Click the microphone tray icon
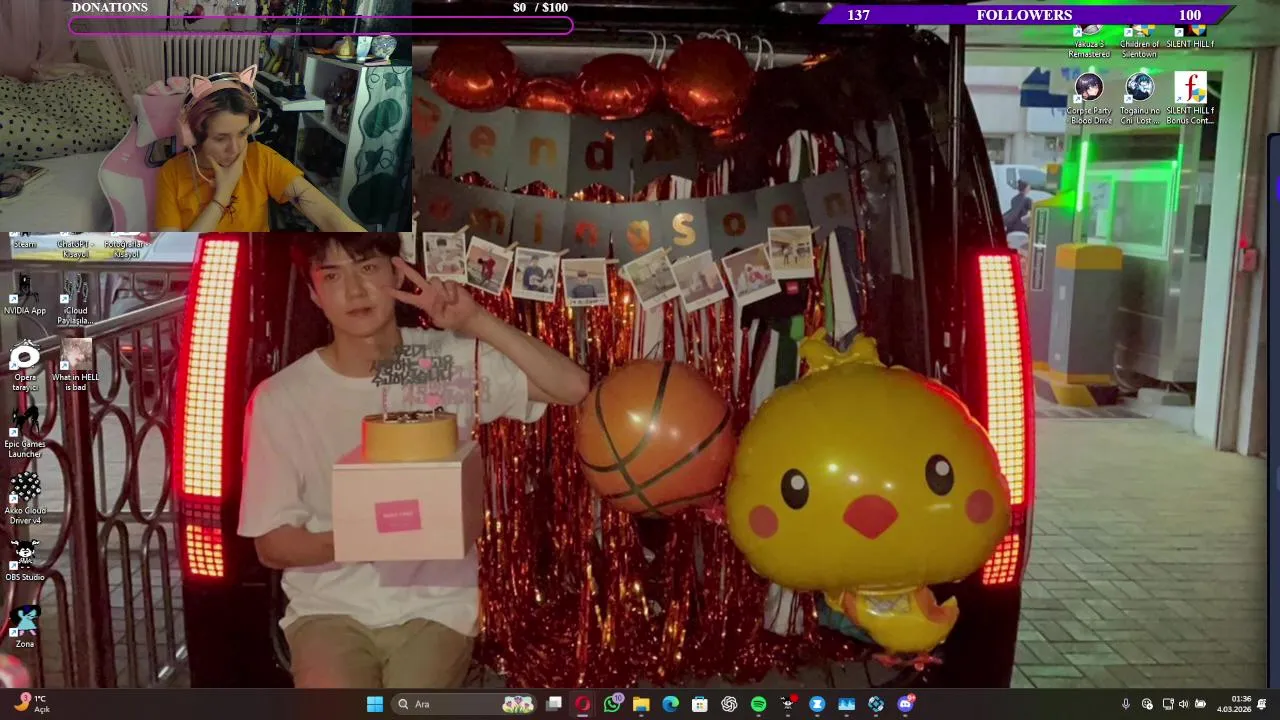 (1126, 704)
